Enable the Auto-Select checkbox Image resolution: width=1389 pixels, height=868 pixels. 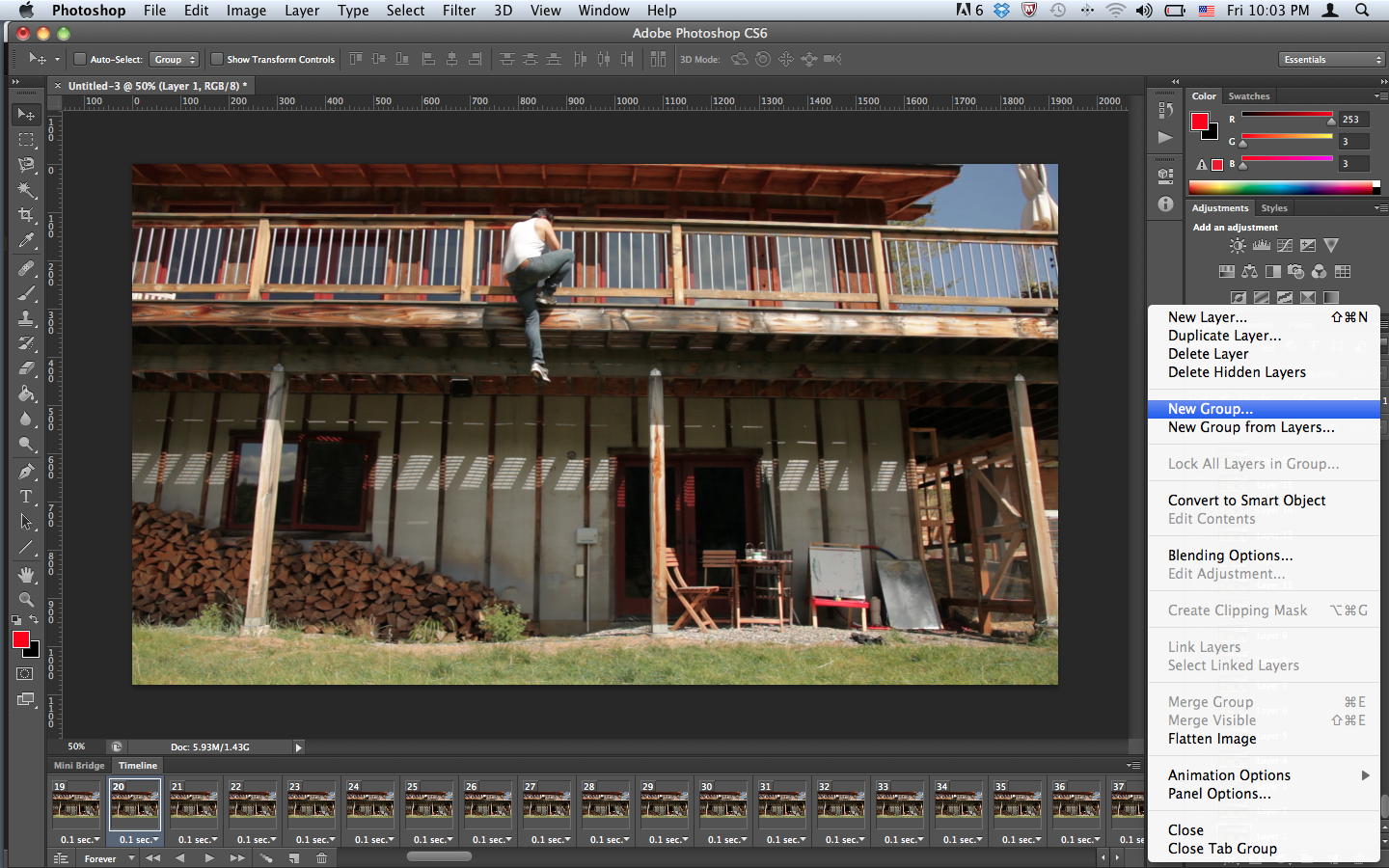coord(81,60)
